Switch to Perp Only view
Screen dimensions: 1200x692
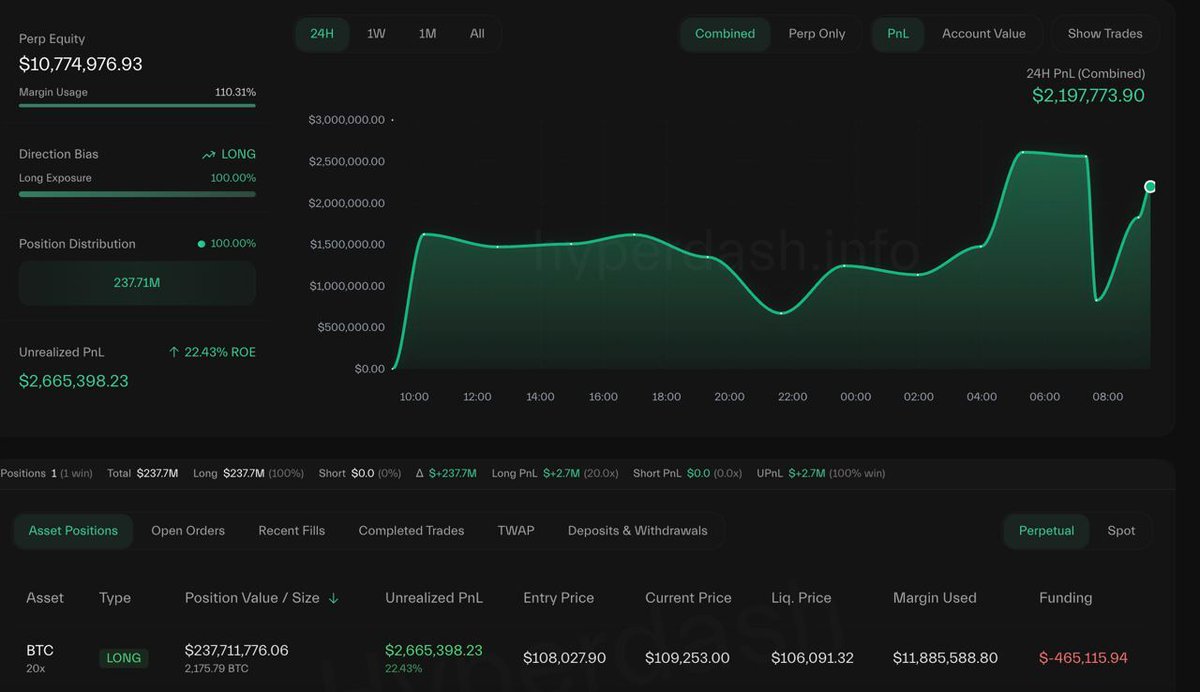point(817,33)
